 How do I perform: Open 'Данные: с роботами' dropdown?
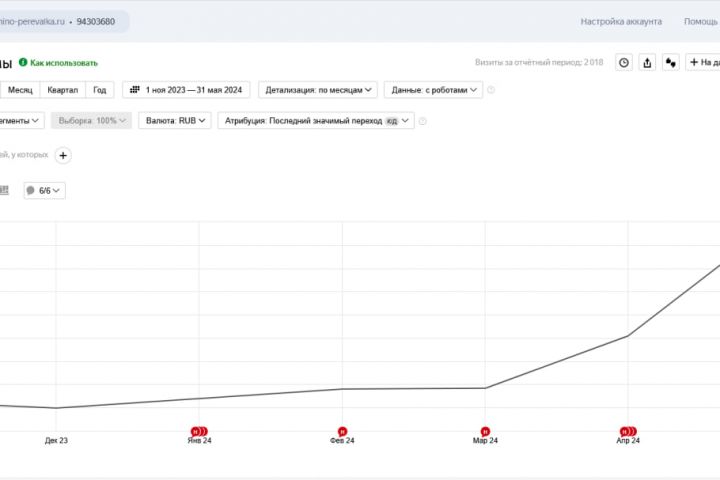pyautogui.click(x=433, y=90)
